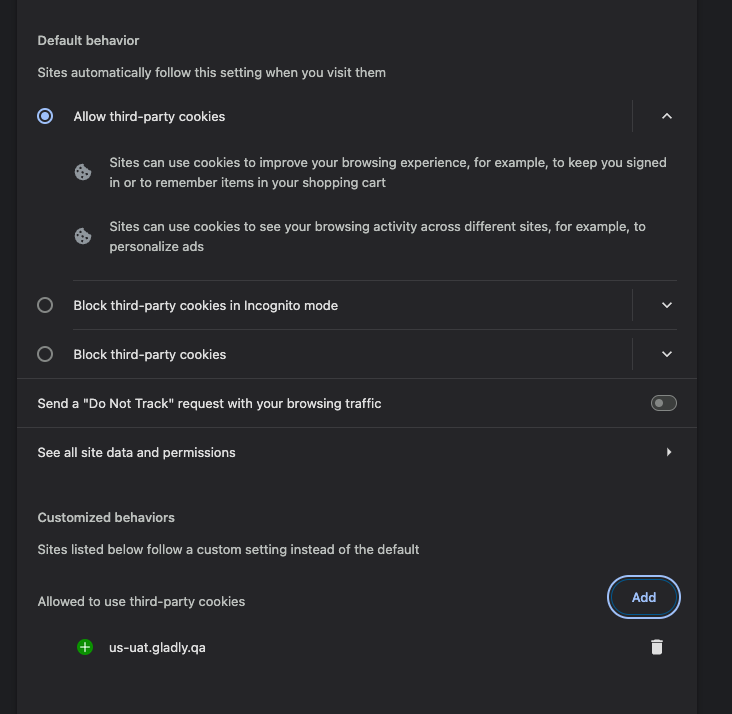The height and width of the screenshot is (714, 732).
Task: Expand the Block third-party cookies details chevron
Action: point(667,354)
